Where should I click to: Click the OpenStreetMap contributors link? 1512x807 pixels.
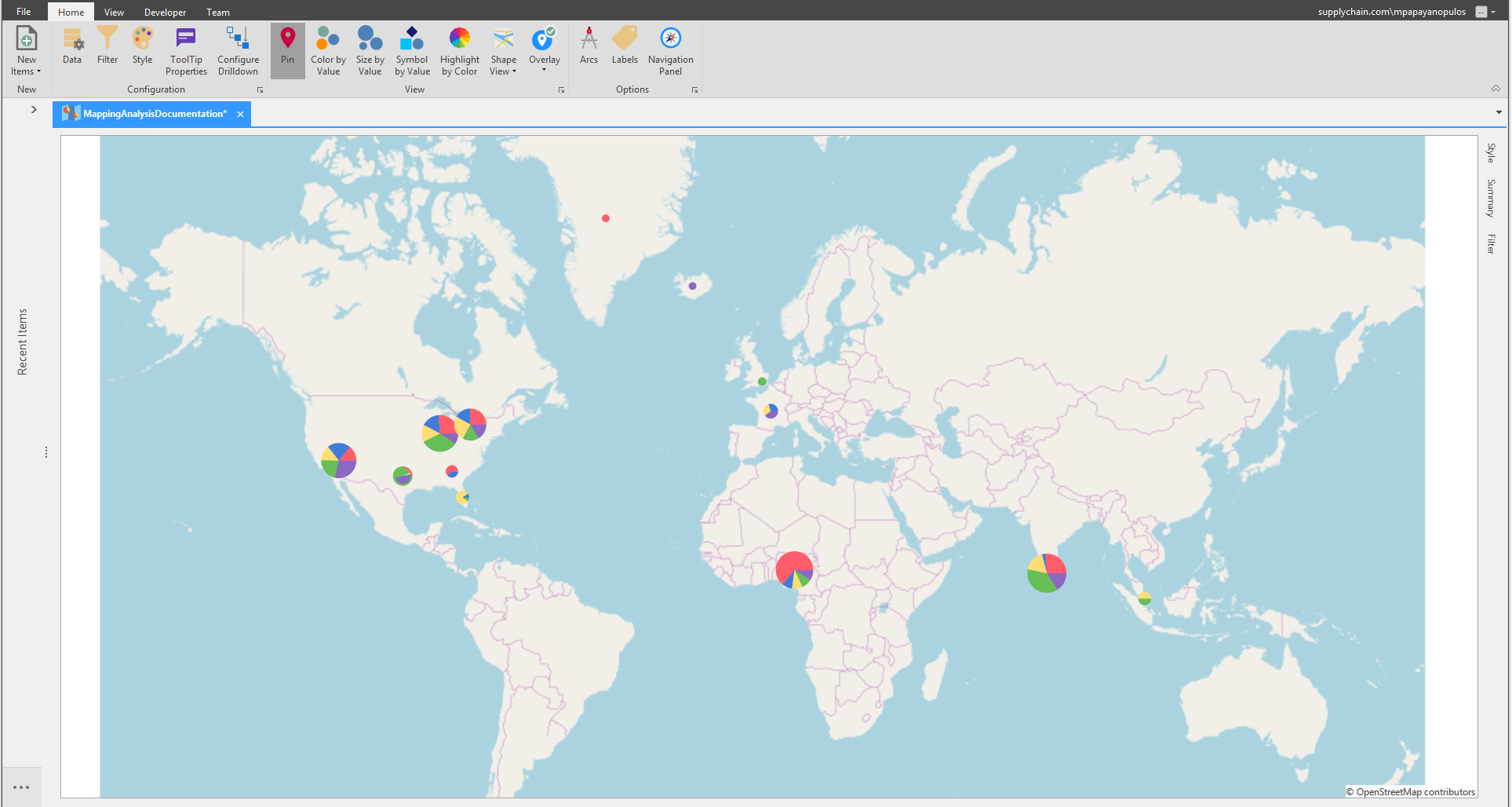pos(1411,792)
